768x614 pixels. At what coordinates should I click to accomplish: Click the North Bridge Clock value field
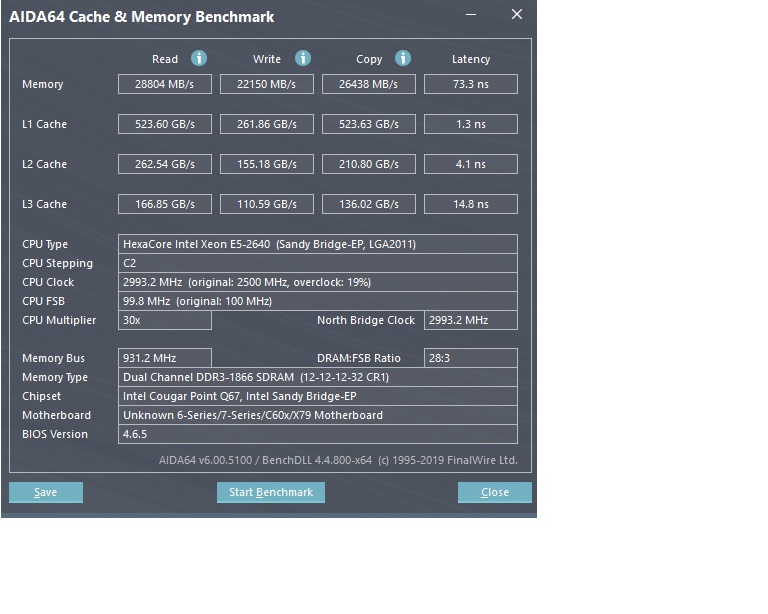[471, 320]
